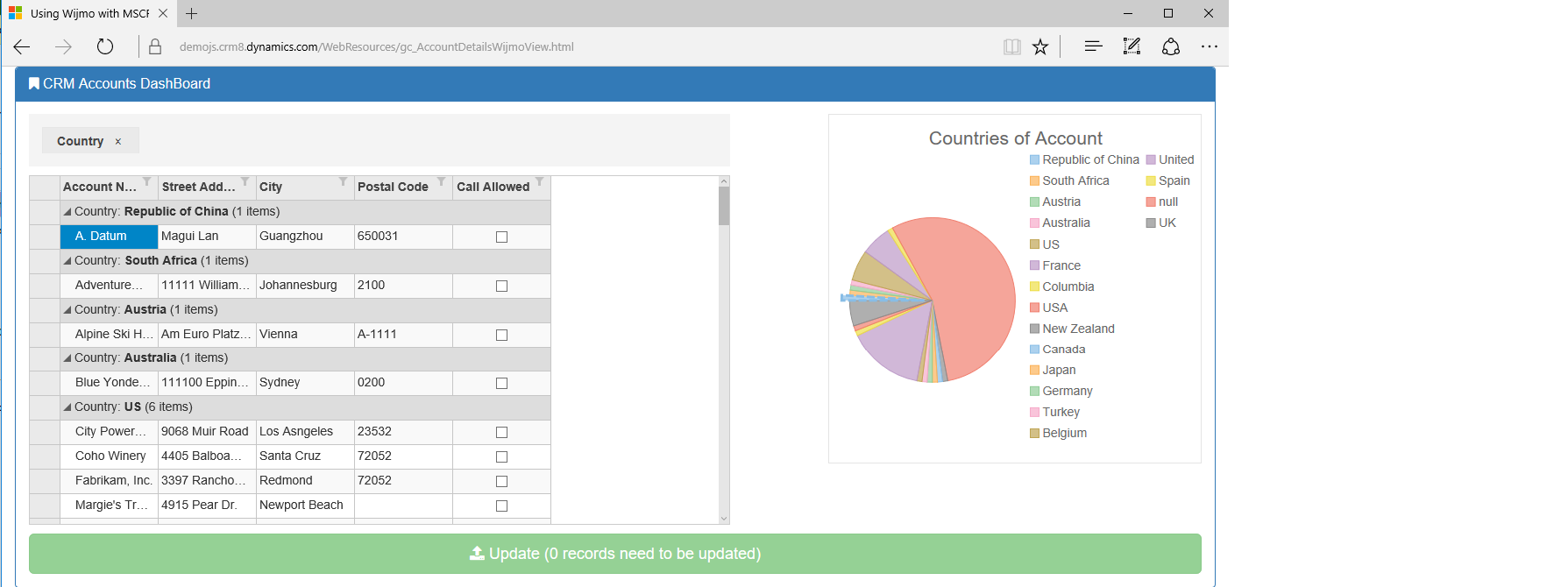This screenshot has height=587, width=1568.
Task: Click the bookmark icon beside CRM Accounts DashBoard
Action: (34, 83)
